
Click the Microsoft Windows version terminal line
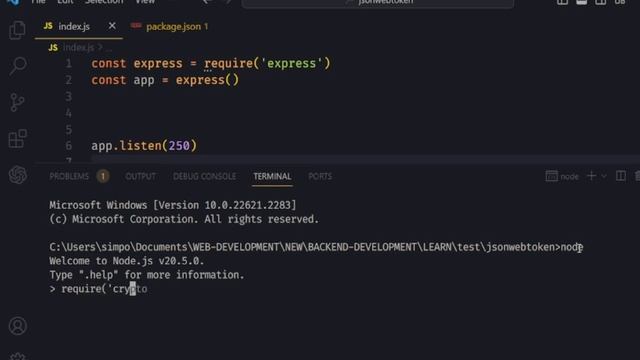(x=173, y=205)
